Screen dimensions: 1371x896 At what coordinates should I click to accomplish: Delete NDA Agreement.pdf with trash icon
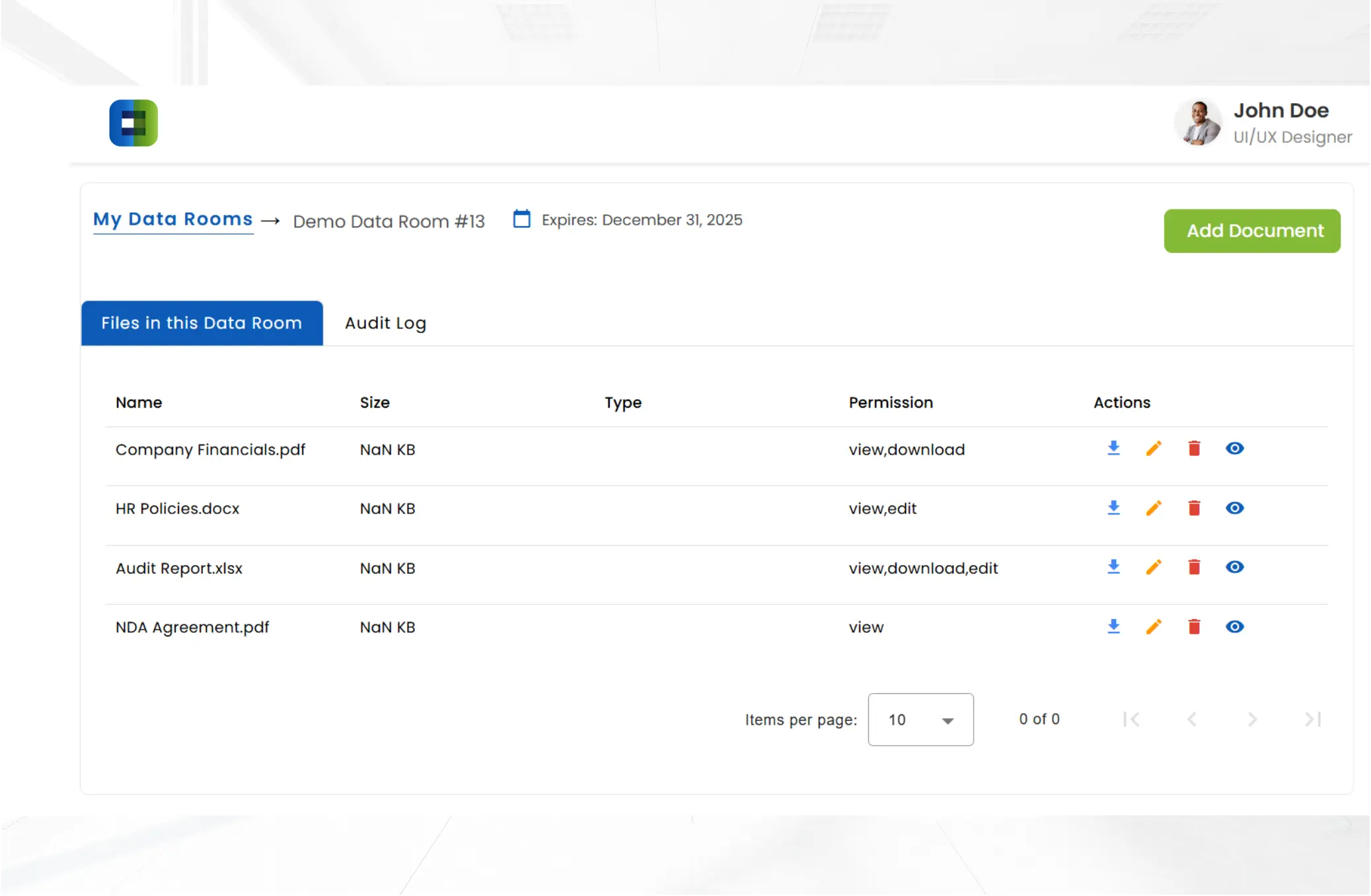[1194, 626]
